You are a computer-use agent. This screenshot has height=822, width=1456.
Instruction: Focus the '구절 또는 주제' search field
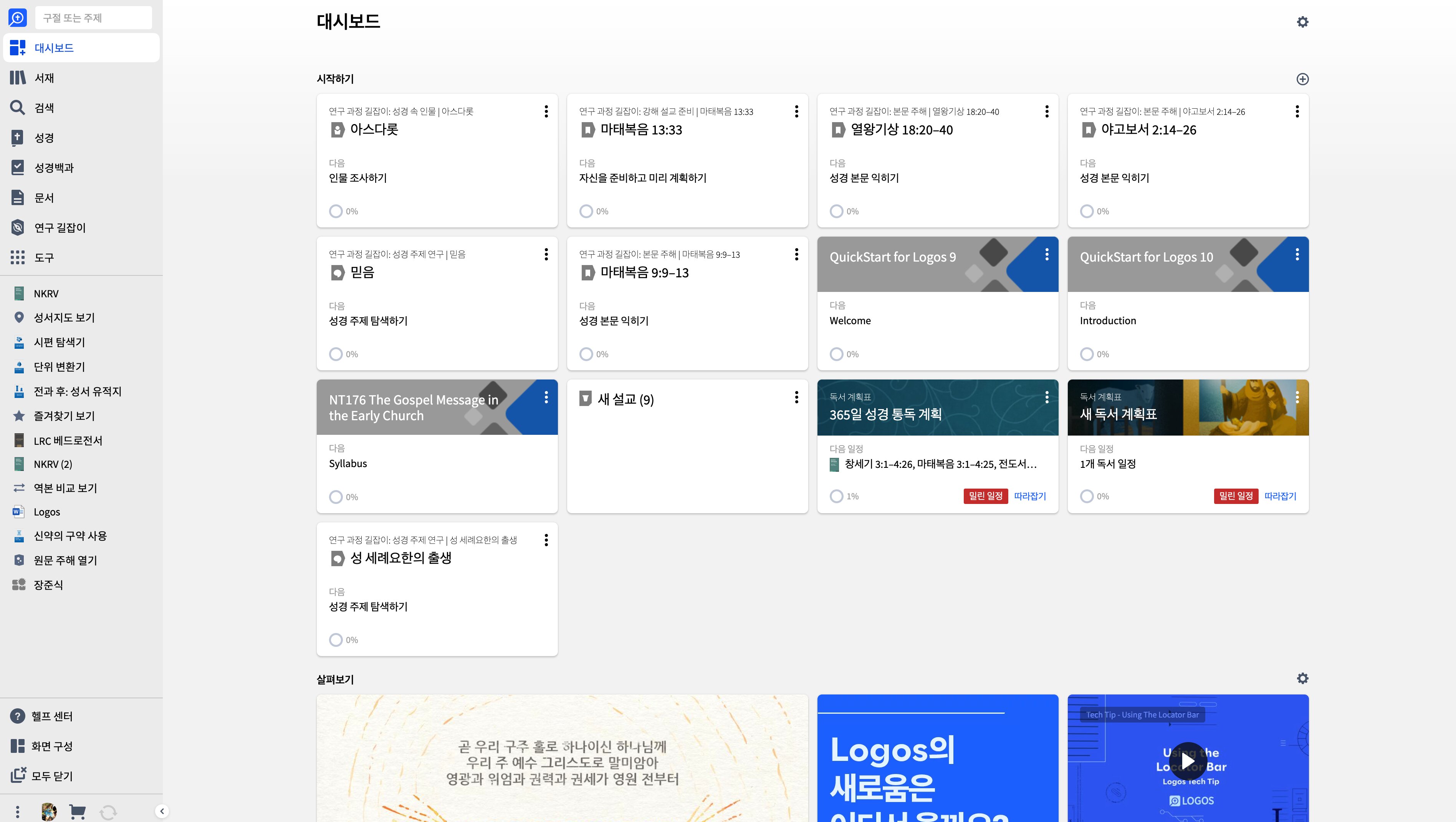click(x=93, y=18)
